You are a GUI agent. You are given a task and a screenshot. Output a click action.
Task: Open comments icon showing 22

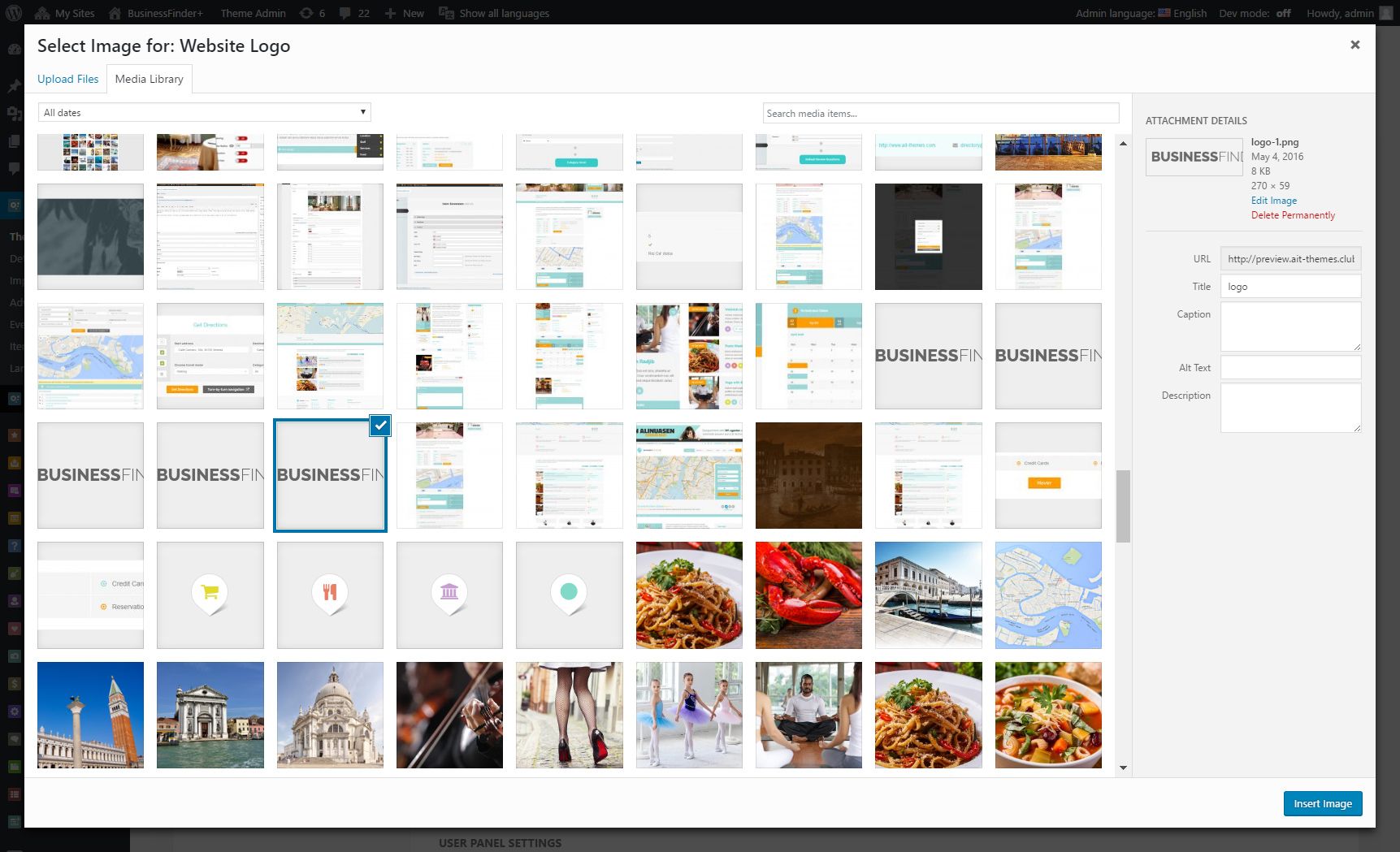pyautogui.click(x=354, y=13)
